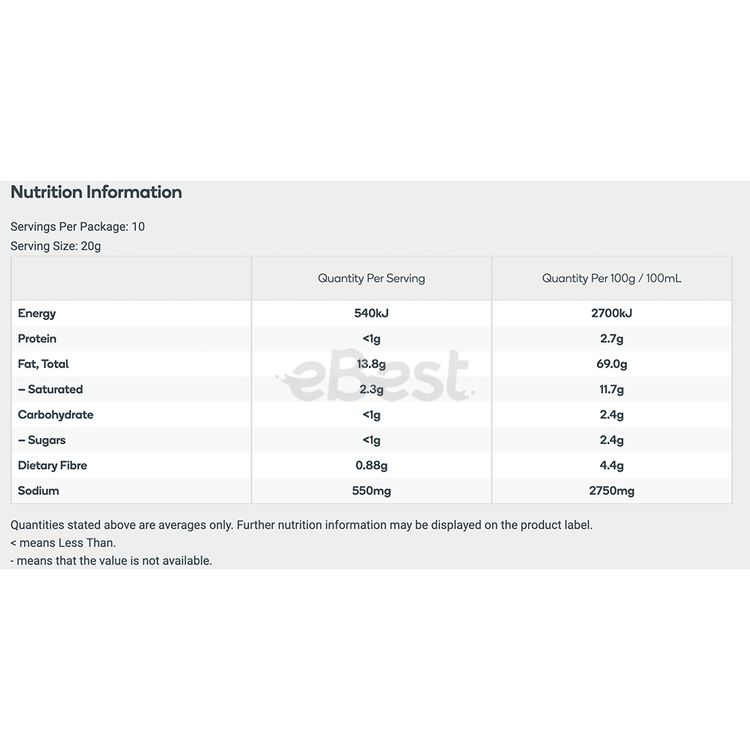Click the 0.88g dietary fibre value

(x=371, y=466)
